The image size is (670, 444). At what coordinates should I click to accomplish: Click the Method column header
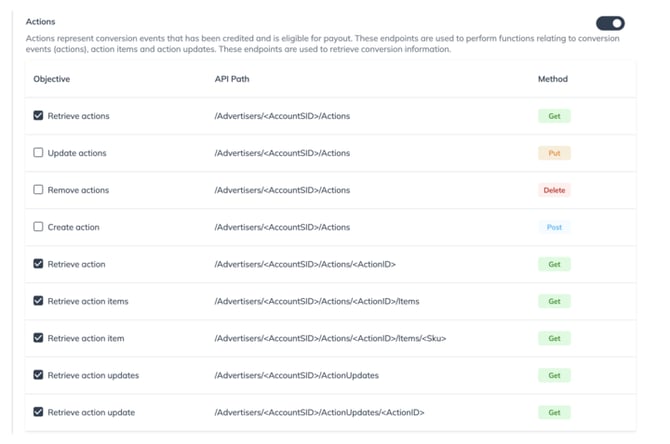tap(552, 78)
